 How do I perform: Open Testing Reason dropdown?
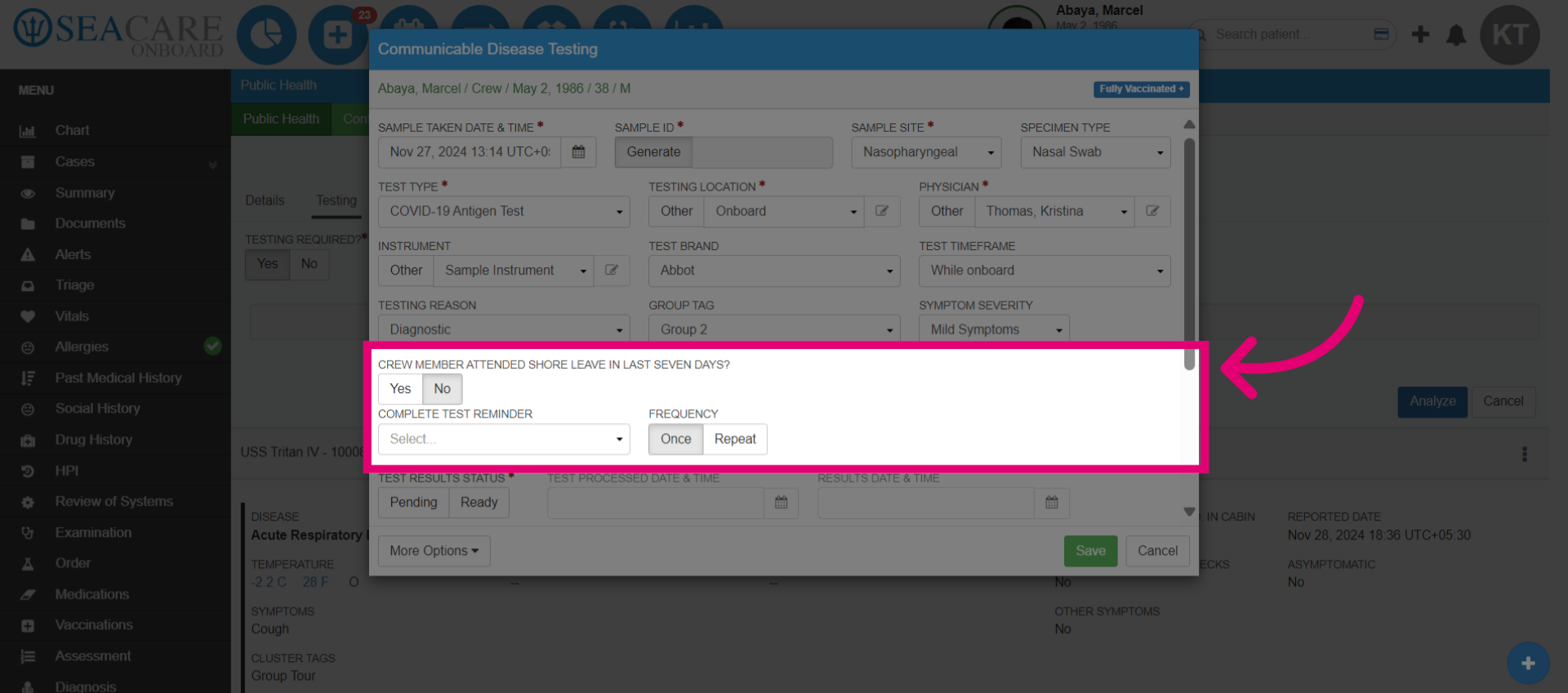coord(504,329)
